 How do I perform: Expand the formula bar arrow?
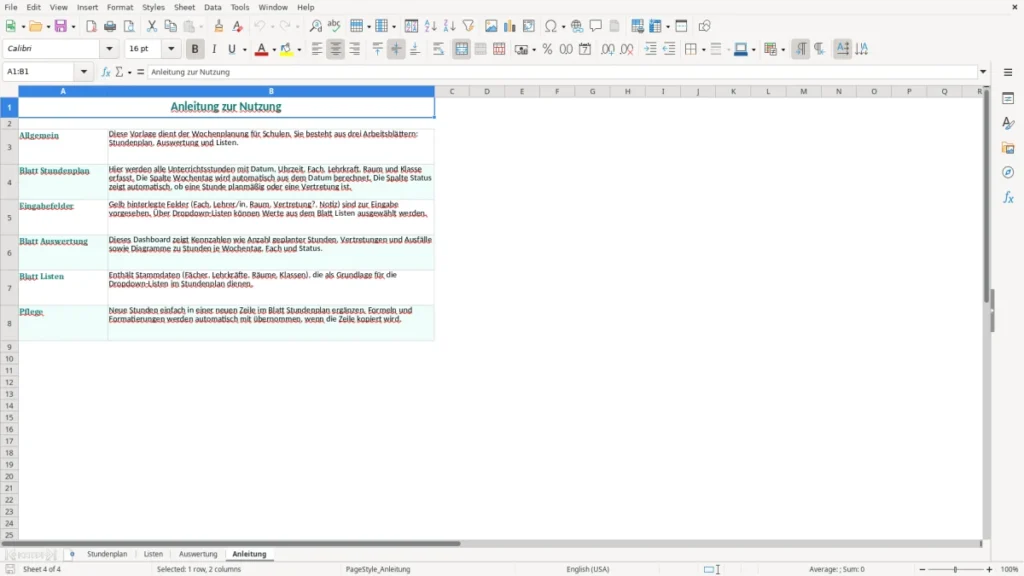point(983,72)
